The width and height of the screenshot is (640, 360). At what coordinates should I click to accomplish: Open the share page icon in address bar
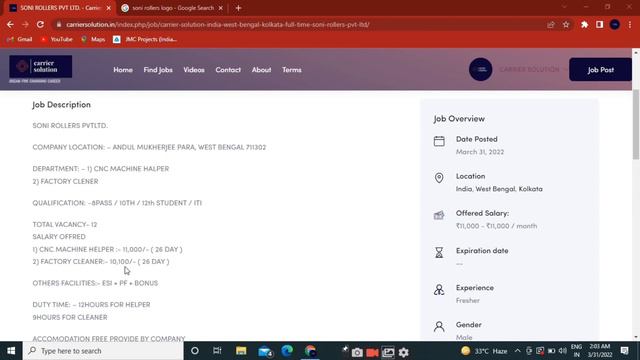click(x=551, y=24)
